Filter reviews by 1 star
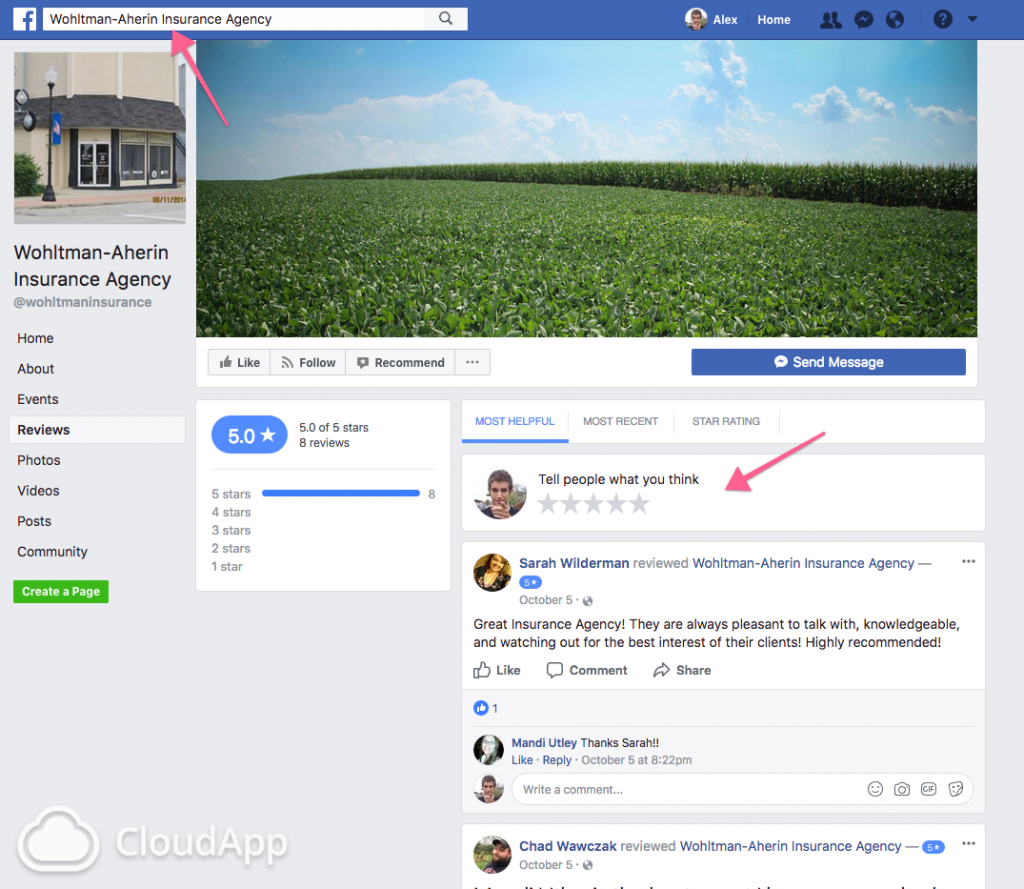 227,567
